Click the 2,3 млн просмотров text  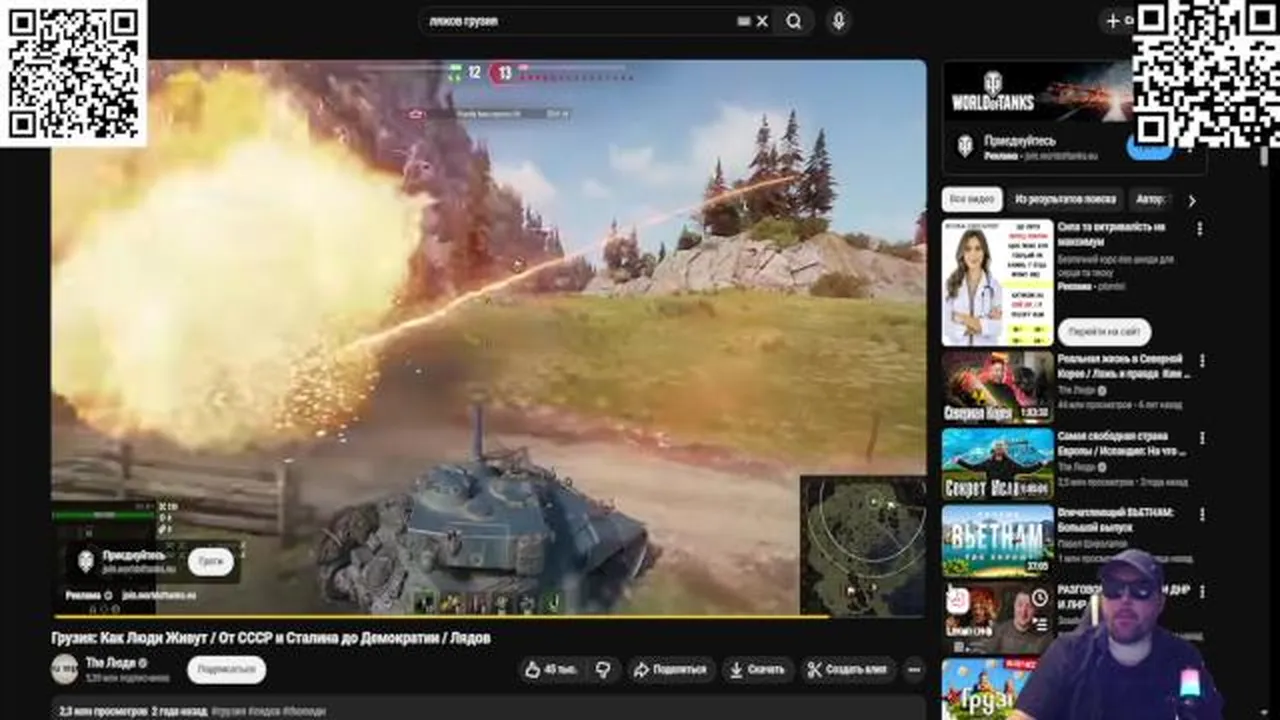click(x=103, y=711)
